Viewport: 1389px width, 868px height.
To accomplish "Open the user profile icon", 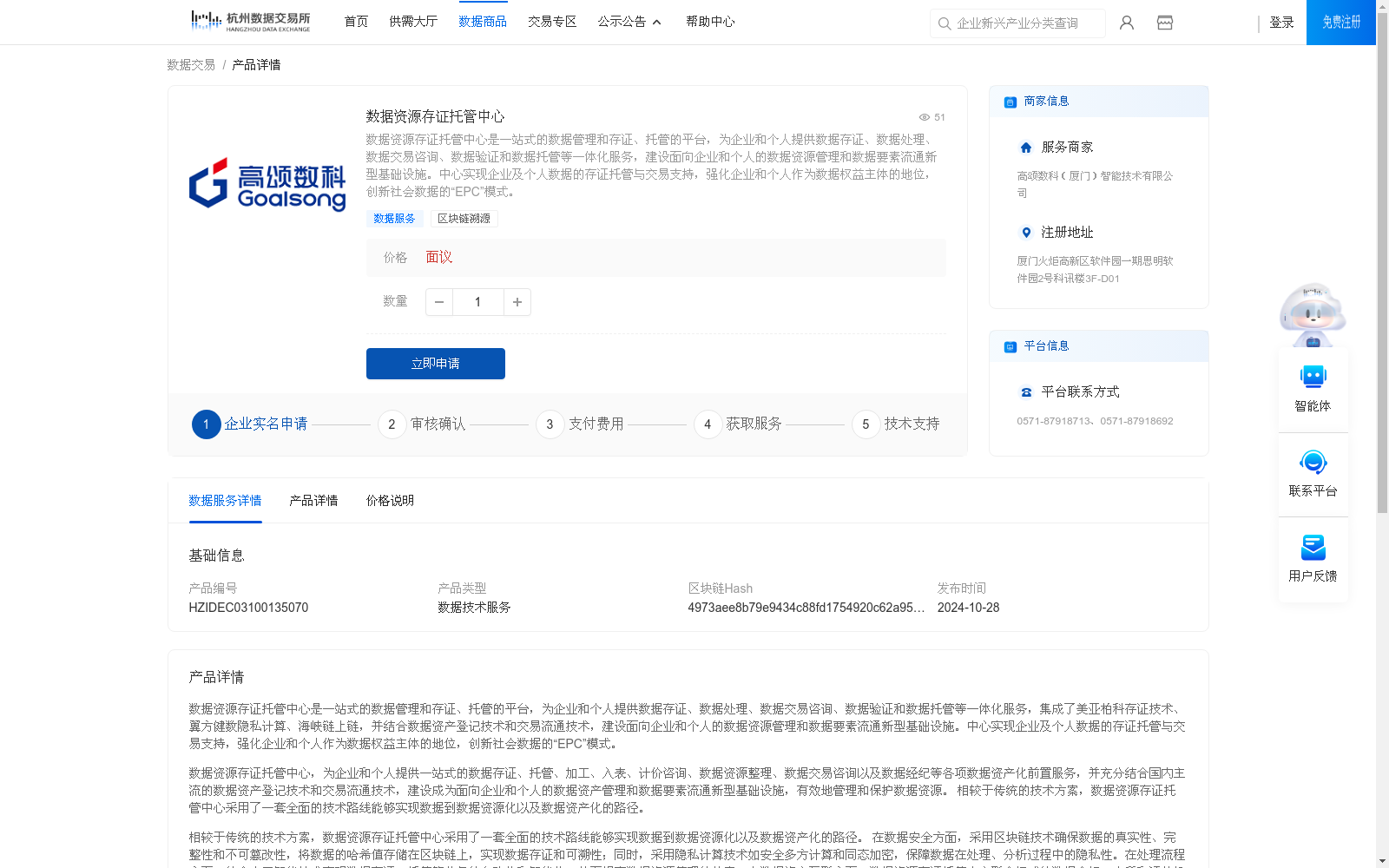I will tap(1127, 23).
